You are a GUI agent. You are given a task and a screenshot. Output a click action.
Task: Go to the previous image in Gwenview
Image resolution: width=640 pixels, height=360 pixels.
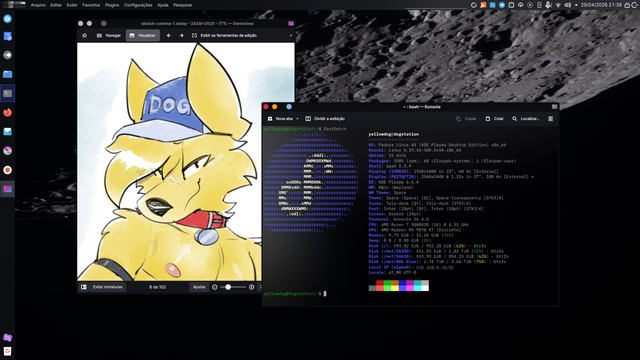tap(169, 36)
